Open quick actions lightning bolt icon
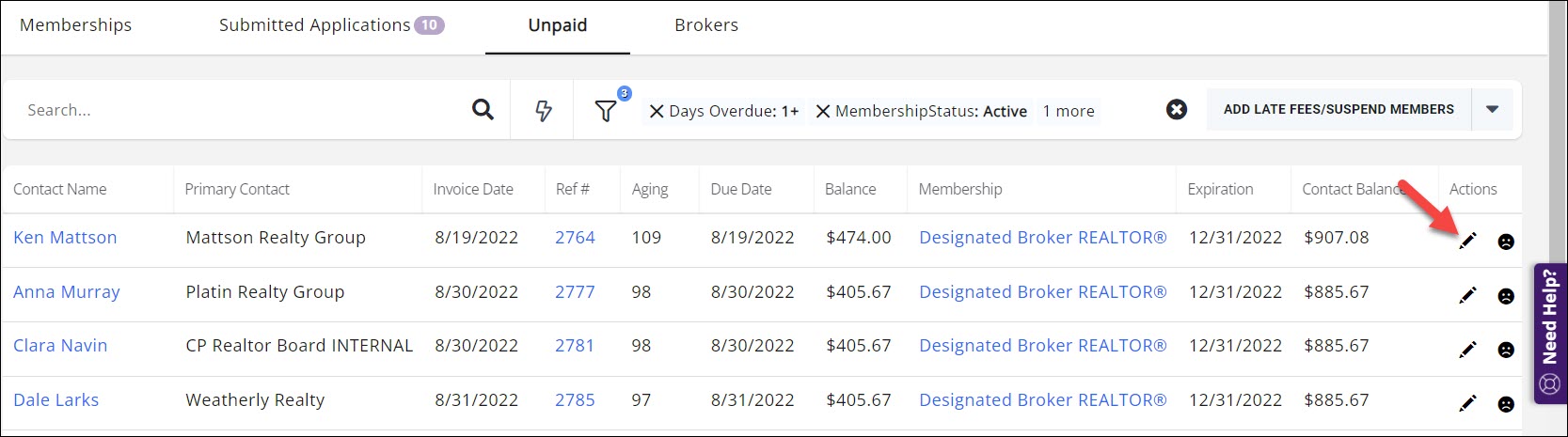The height and width of the screenshot is (437, 1568). click(544, 111)
